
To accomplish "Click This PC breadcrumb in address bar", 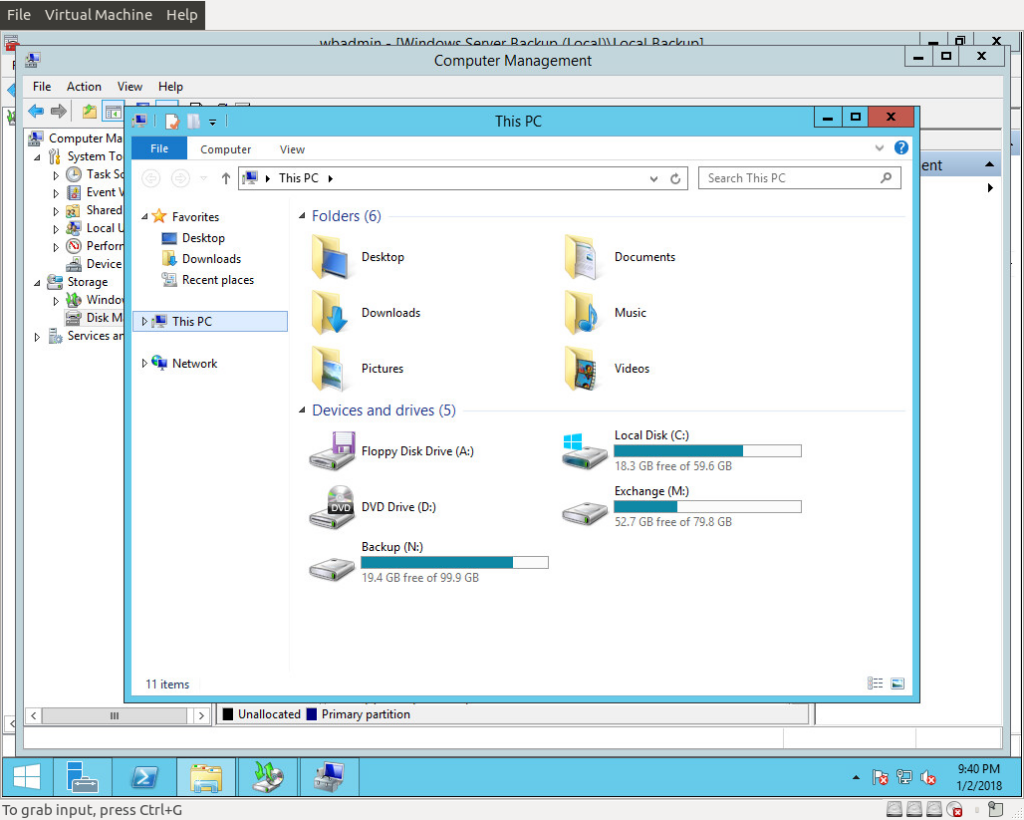I will coord(298,178).
